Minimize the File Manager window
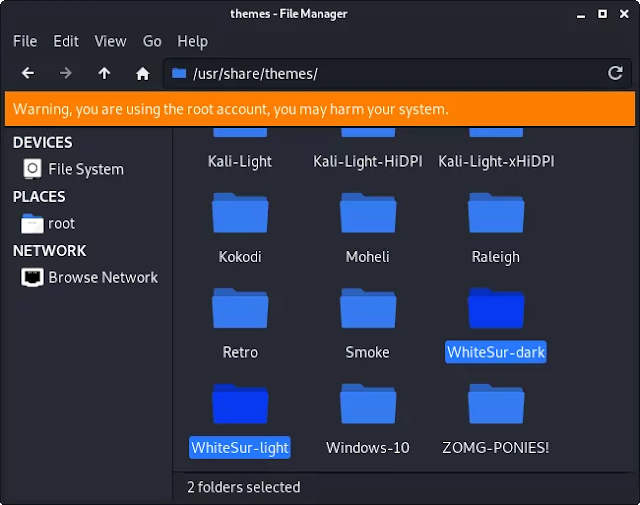640x505 pixels. click(x=581, y=15)
